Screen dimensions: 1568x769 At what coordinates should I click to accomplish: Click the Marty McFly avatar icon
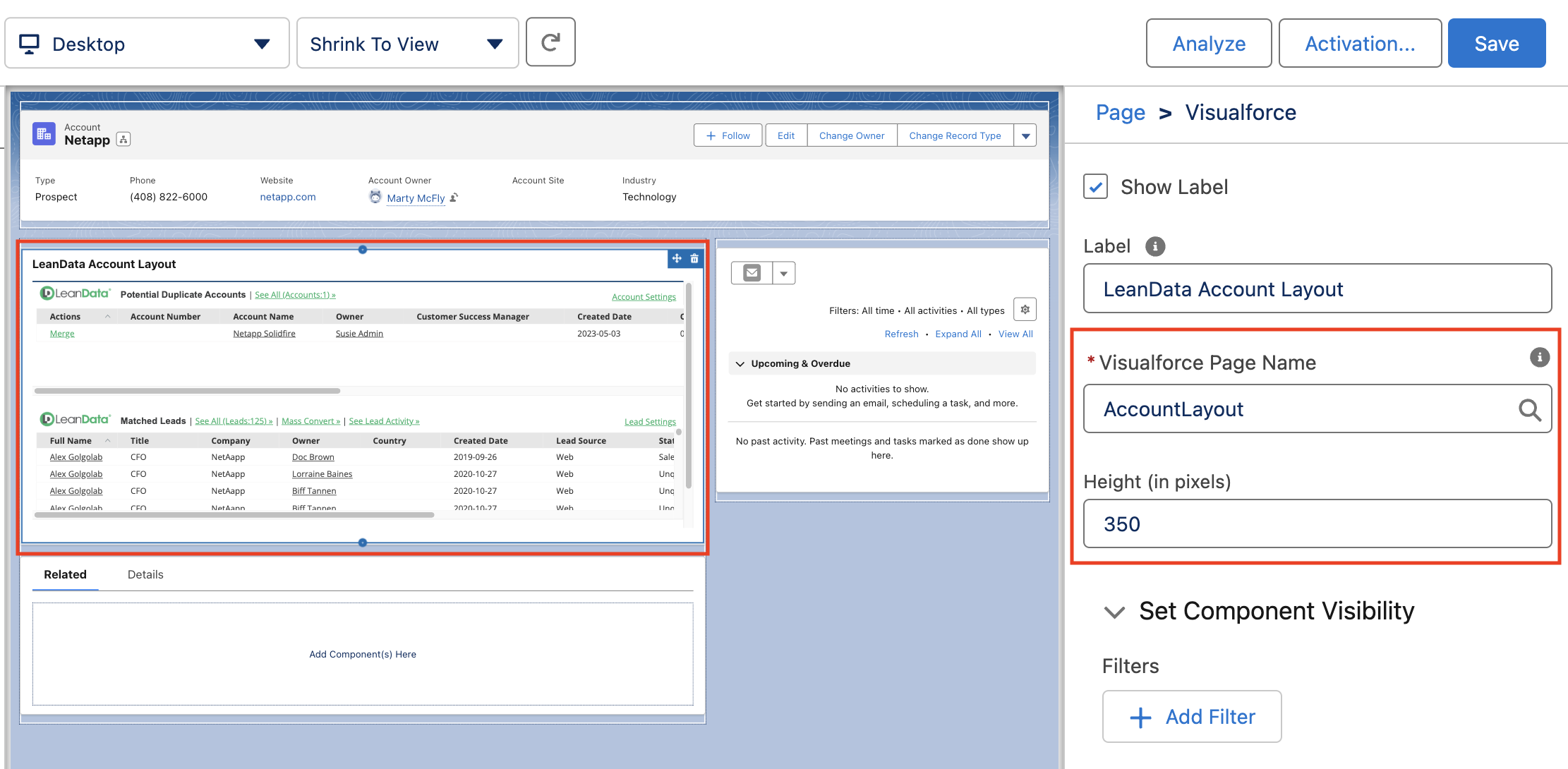(375, 197)
